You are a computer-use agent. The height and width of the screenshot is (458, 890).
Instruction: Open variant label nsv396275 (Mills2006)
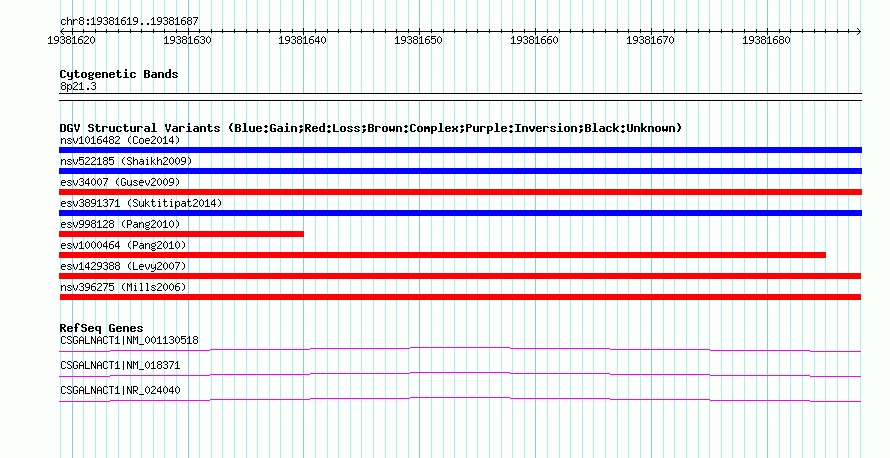pos(123,287)
